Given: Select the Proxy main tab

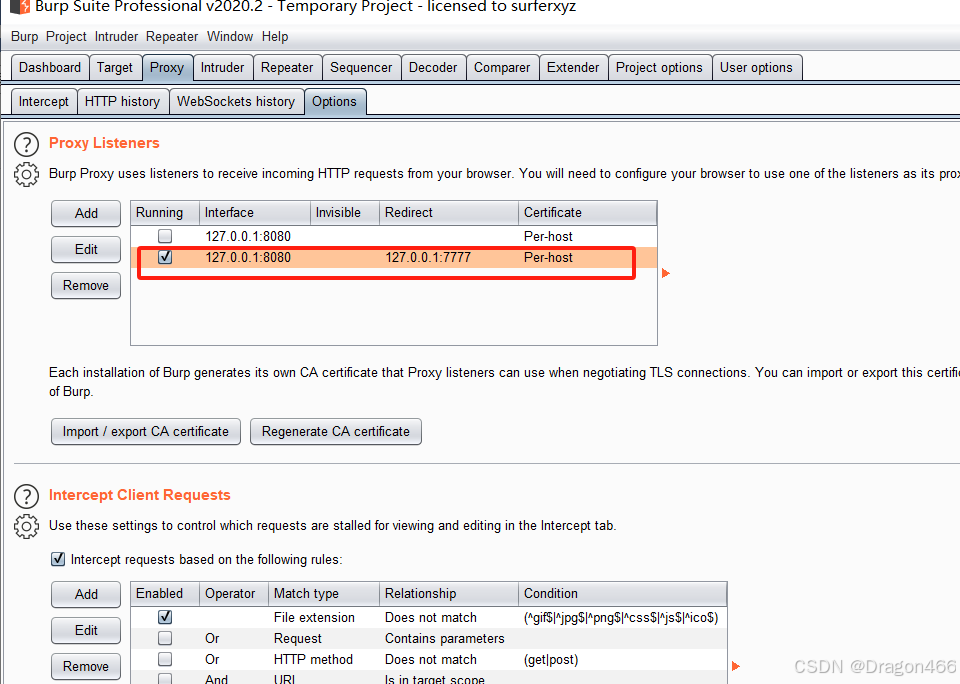Looking at the screenshot, I should click(x=167, y=67).
